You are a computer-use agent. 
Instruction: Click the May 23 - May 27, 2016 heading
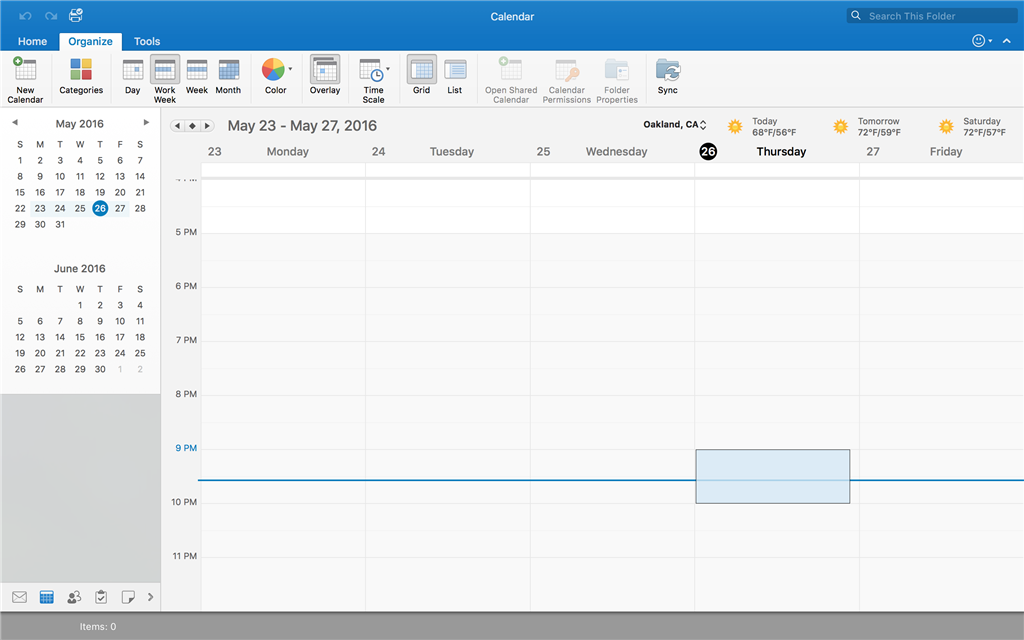[302, 126]
